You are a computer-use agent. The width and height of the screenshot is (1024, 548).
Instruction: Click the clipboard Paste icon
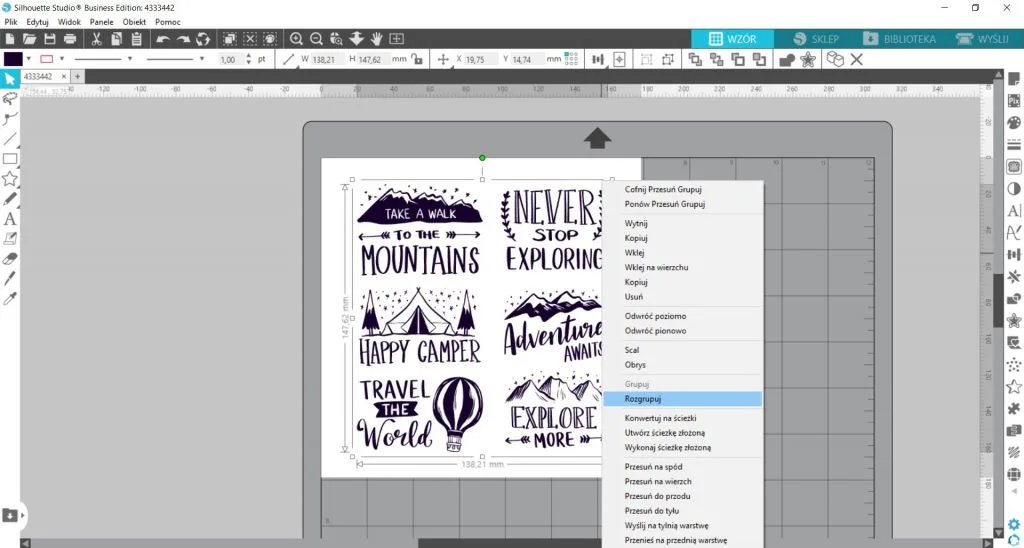click(x=136, y=39)
